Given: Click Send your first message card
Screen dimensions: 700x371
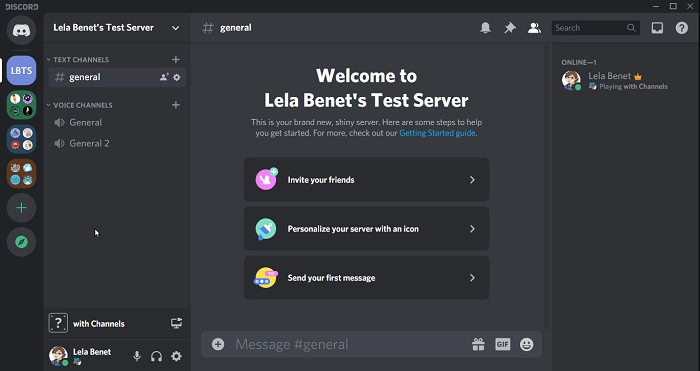Looking at the screenshot, I should pos(367,278).
